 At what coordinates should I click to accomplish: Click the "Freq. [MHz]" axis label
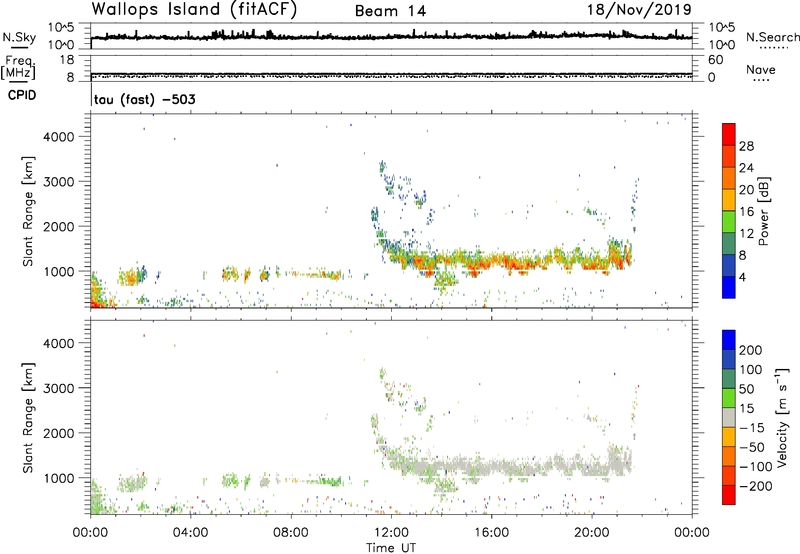(x=18, y=67)
